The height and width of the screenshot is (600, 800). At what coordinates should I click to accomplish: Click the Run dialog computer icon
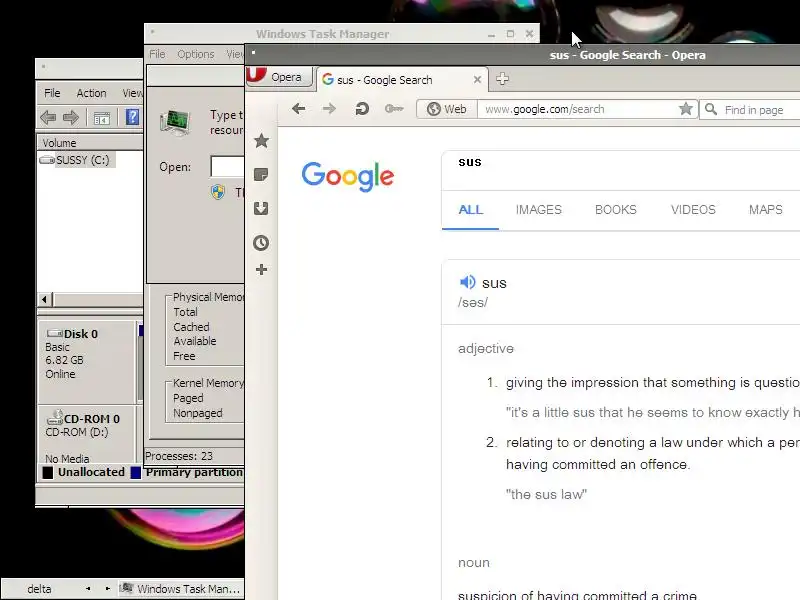point(175,122)
